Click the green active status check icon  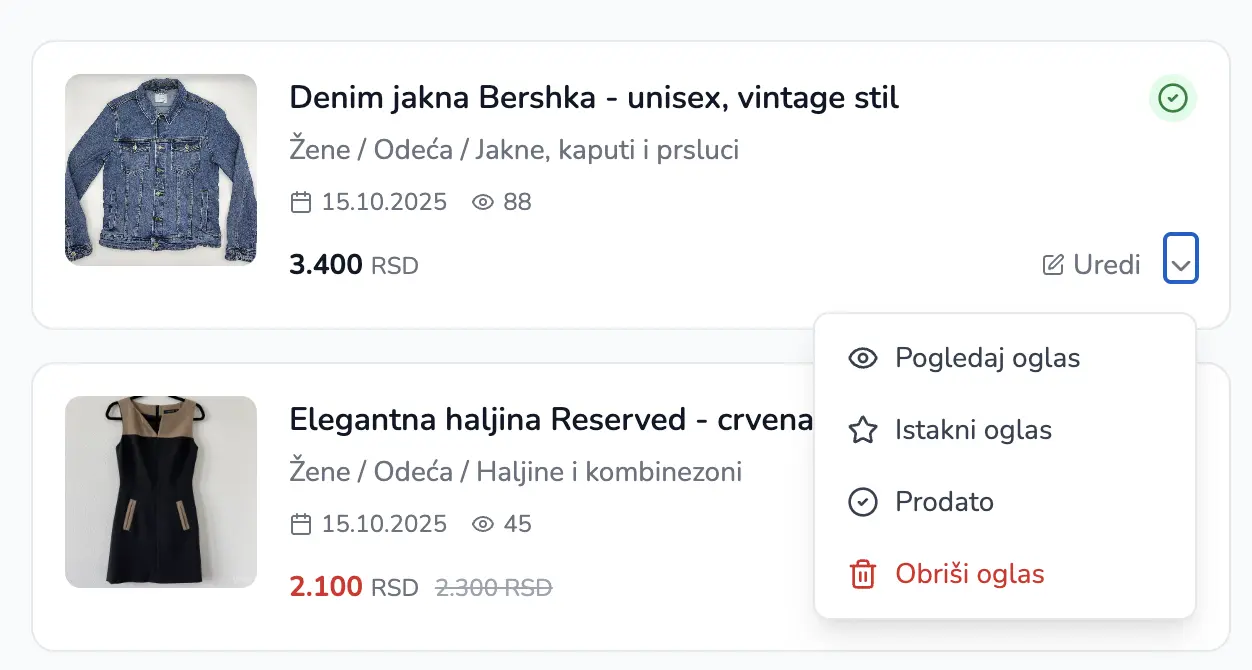click(x=1172, y=98)
